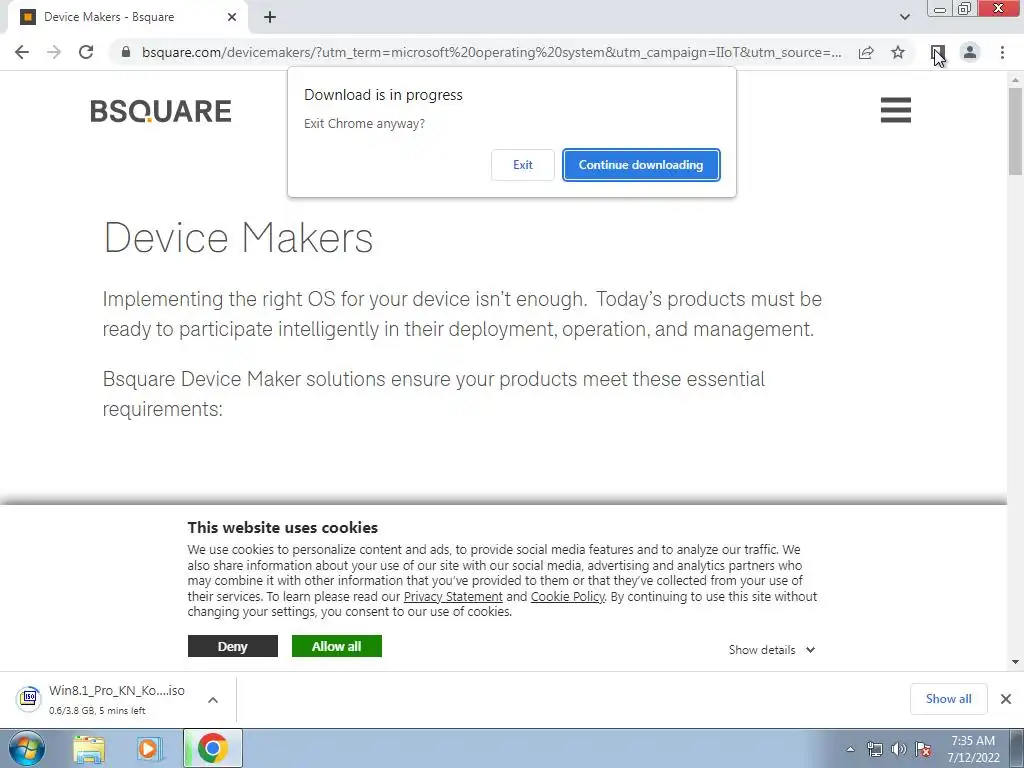
Task: Close the downloads bar
Action: pos(1006,699)
